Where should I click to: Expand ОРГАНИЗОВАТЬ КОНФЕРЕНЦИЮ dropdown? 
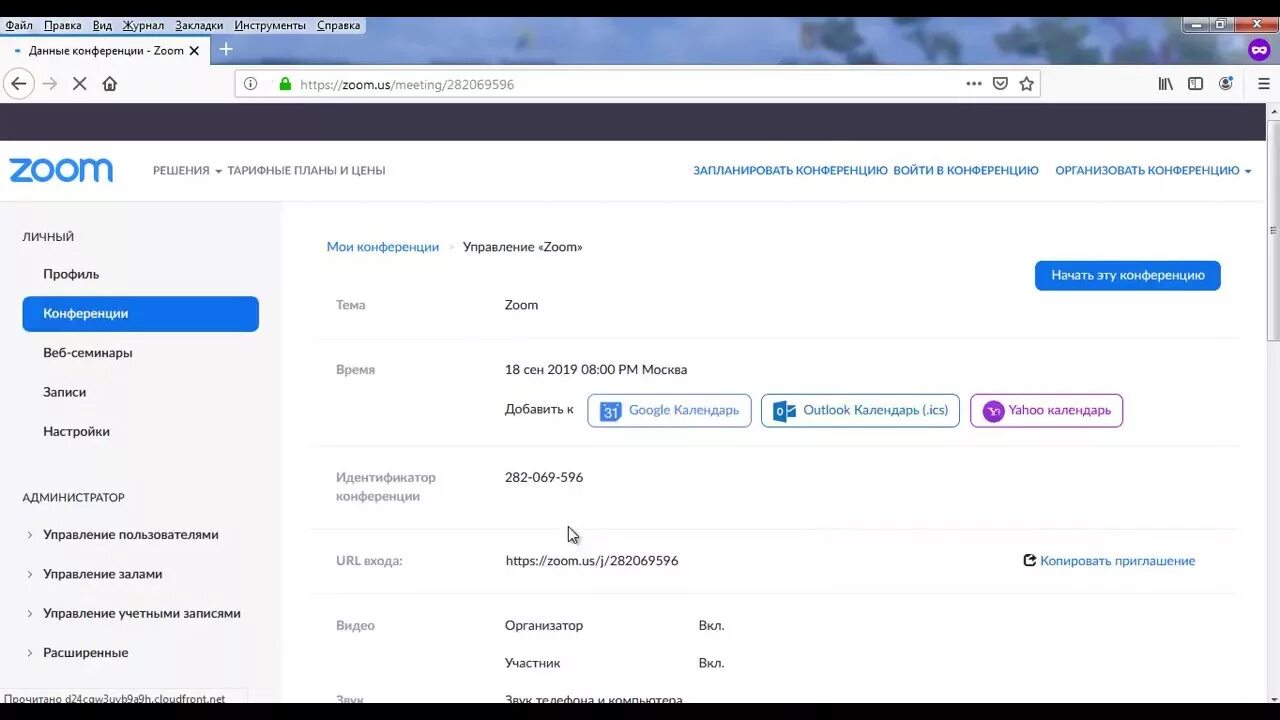coord(1153,171)
